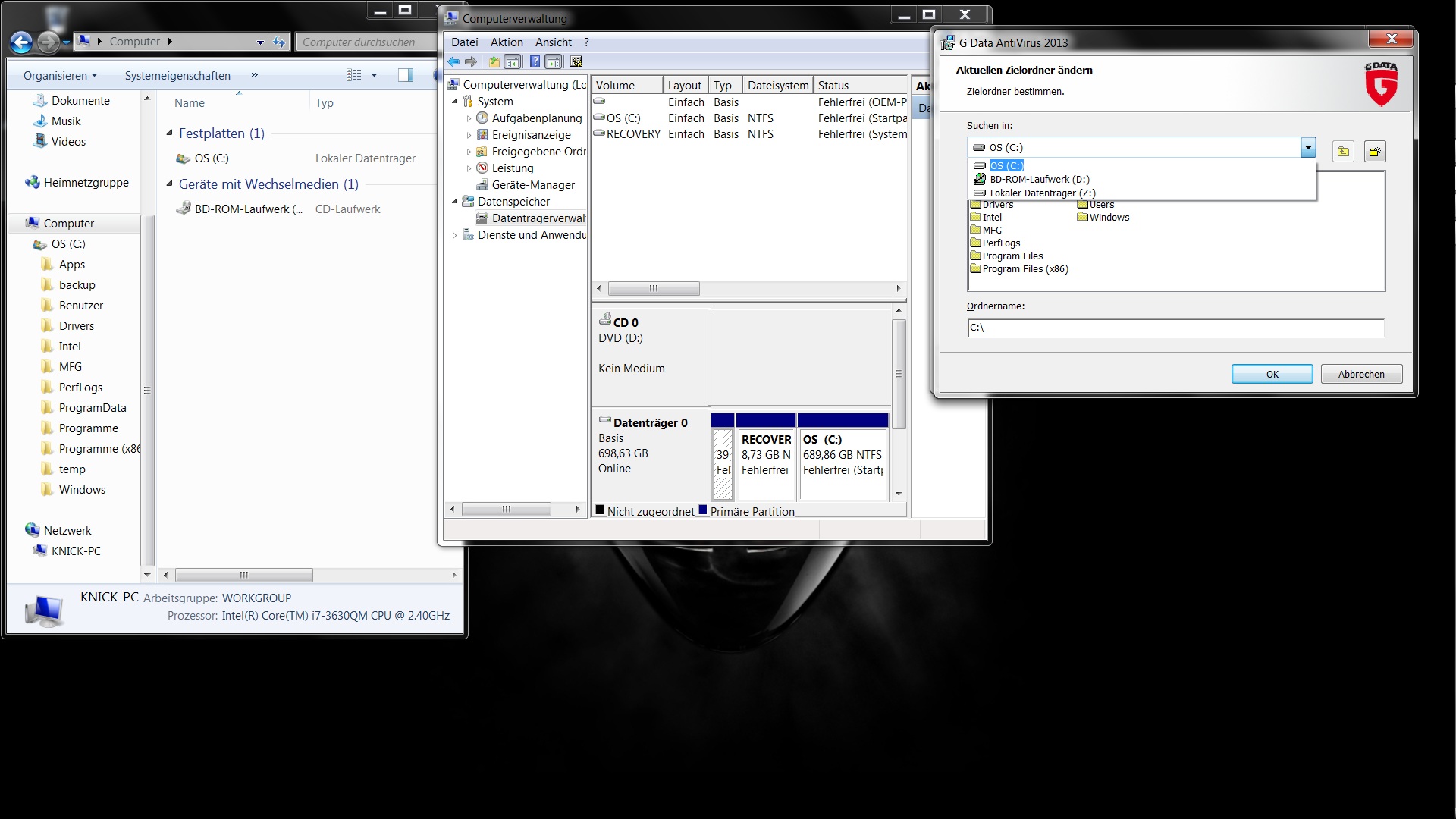Image resolution: width=1456 pixels, height=819 pixels.
Task: Expand Dienste und Anwendungen node arrow
Action: click(x=454, y=235)
